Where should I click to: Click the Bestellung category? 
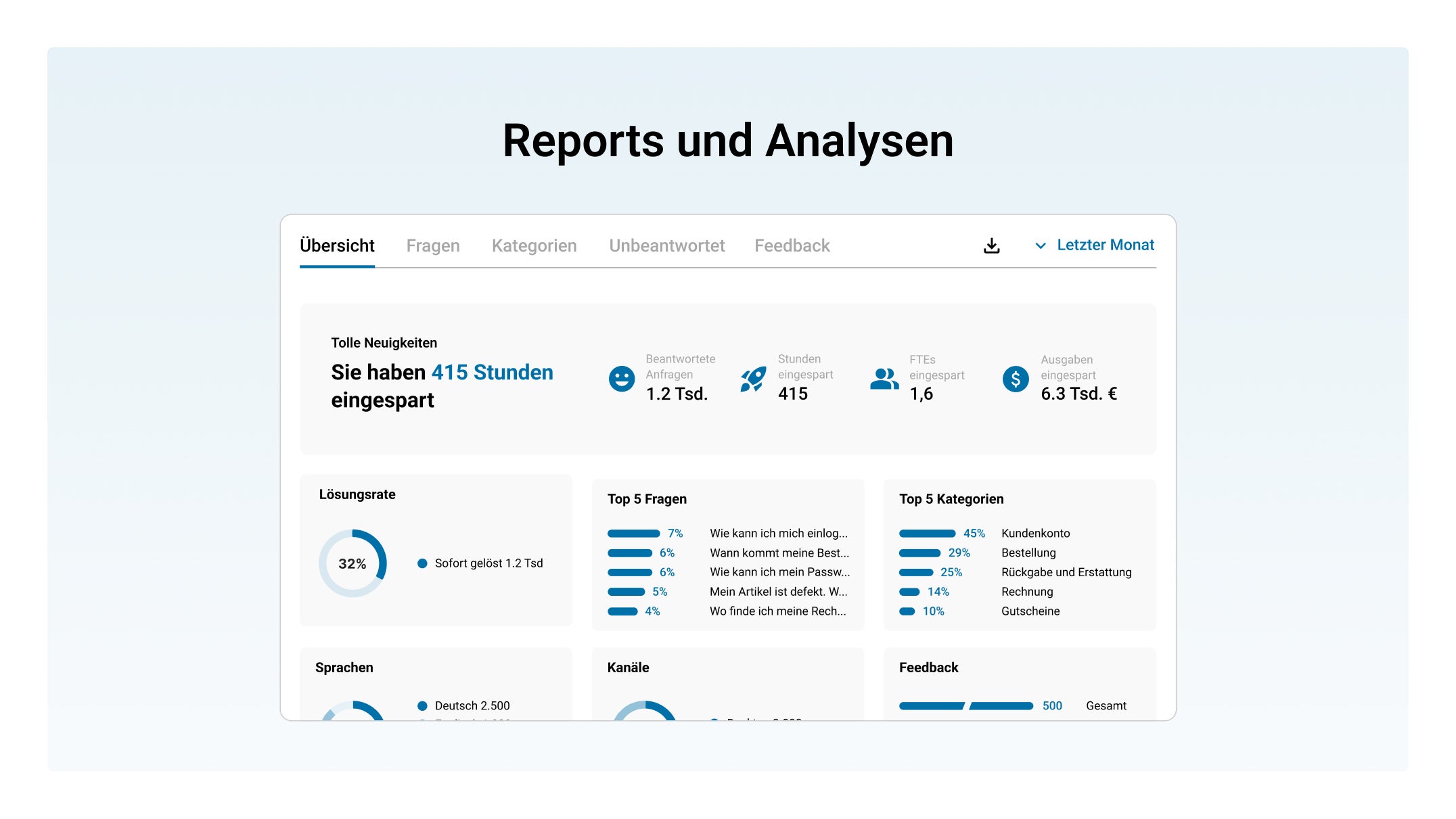pos(1028,553)
